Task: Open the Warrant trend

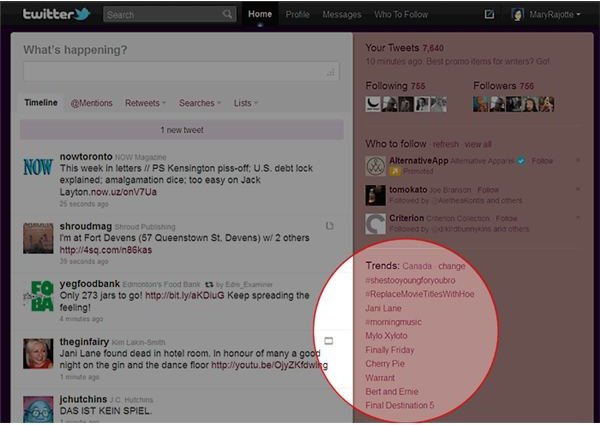Action: pyautogui.click(x=380, y=378)
